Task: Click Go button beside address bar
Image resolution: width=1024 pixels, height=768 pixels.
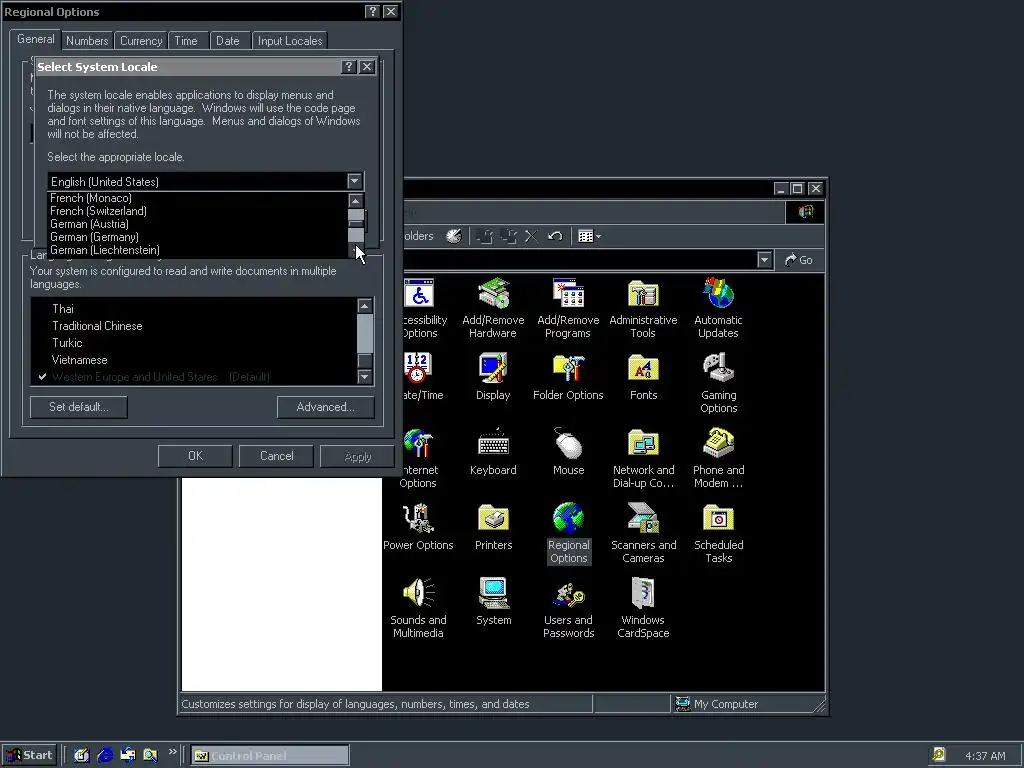Action: pos(798,260)
